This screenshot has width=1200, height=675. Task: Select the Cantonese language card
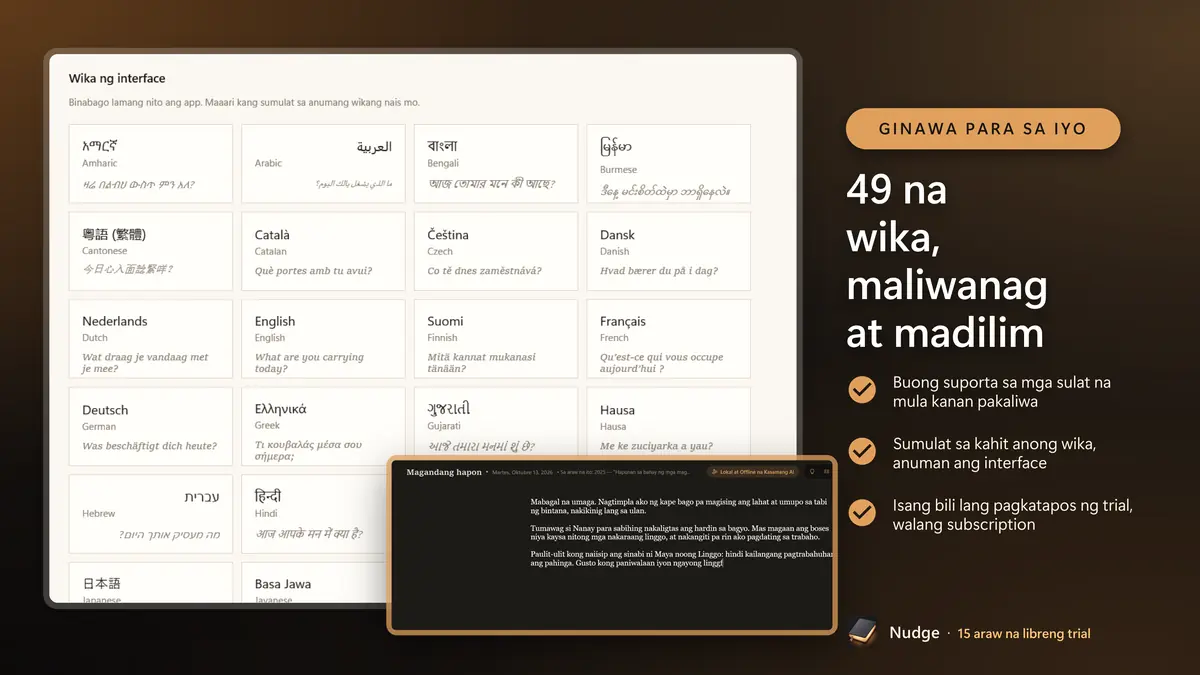pos(151,251)
